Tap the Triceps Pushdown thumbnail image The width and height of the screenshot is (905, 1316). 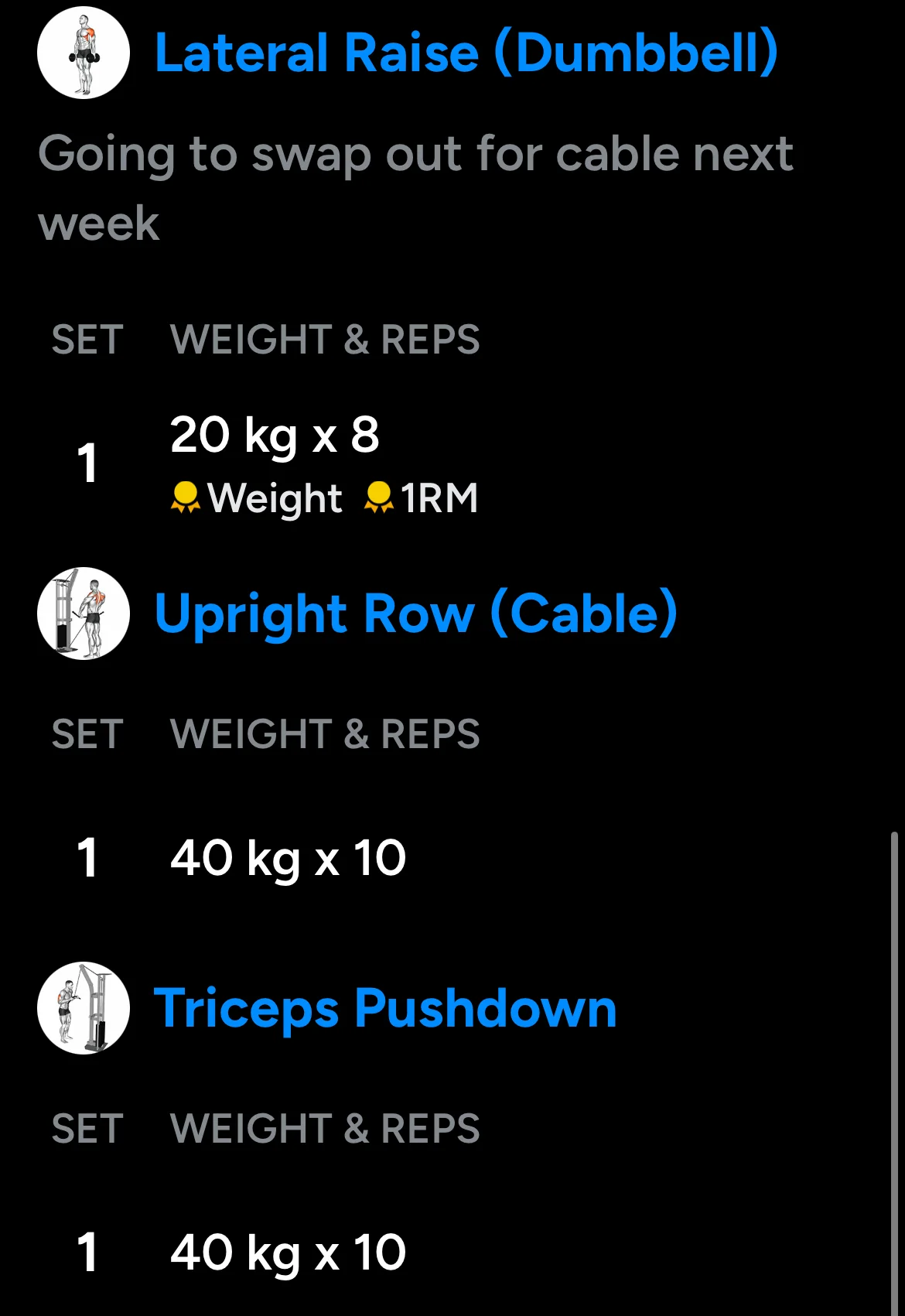(84, 1008)
